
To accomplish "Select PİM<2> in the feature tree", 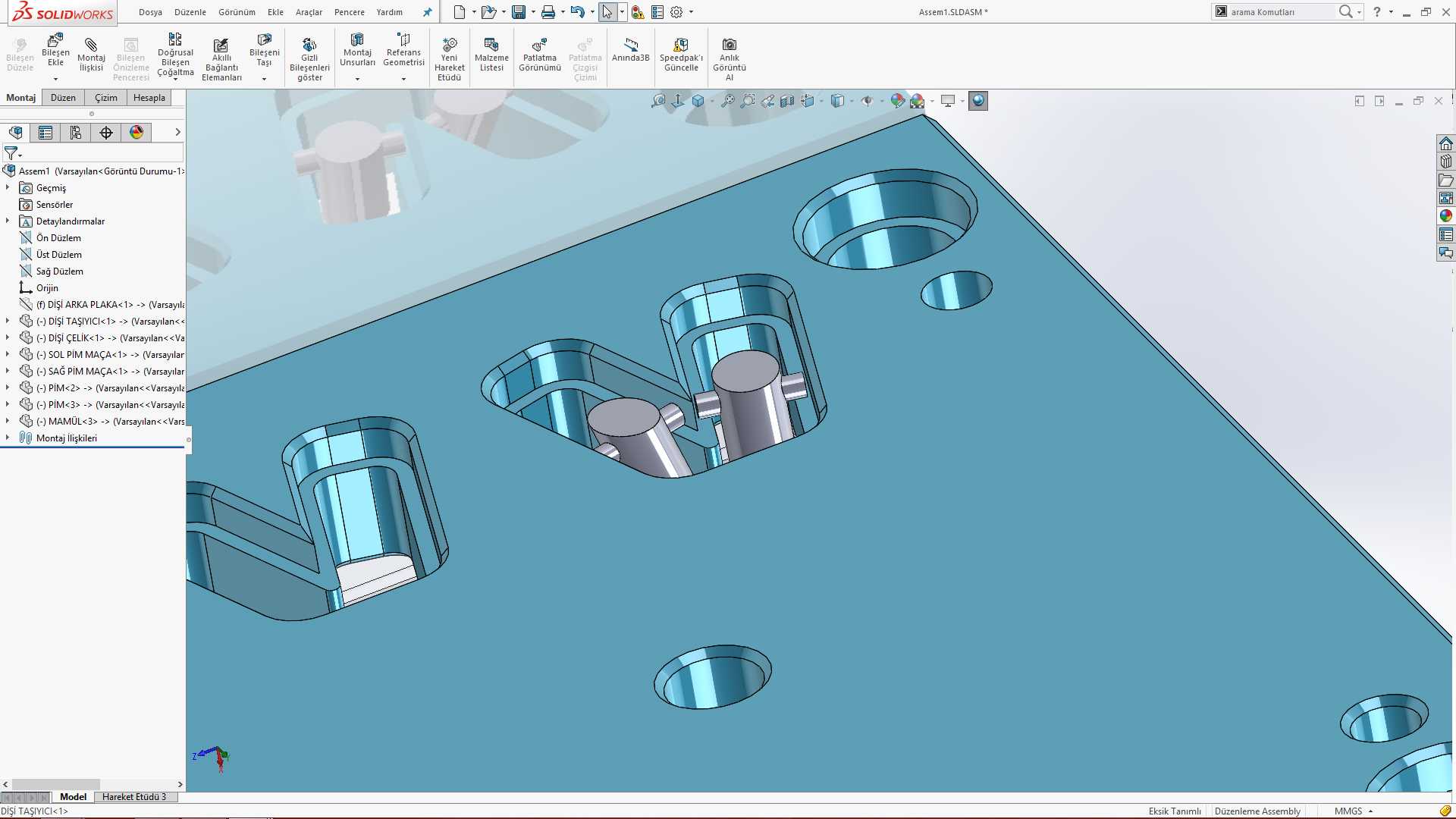I will [x=110, y=388].
